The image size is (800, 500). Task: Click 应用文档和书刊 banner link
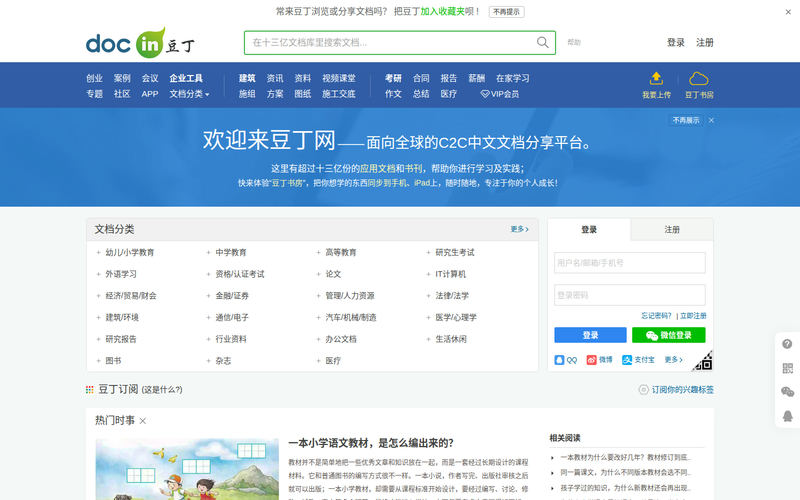[x=391, y=168]
